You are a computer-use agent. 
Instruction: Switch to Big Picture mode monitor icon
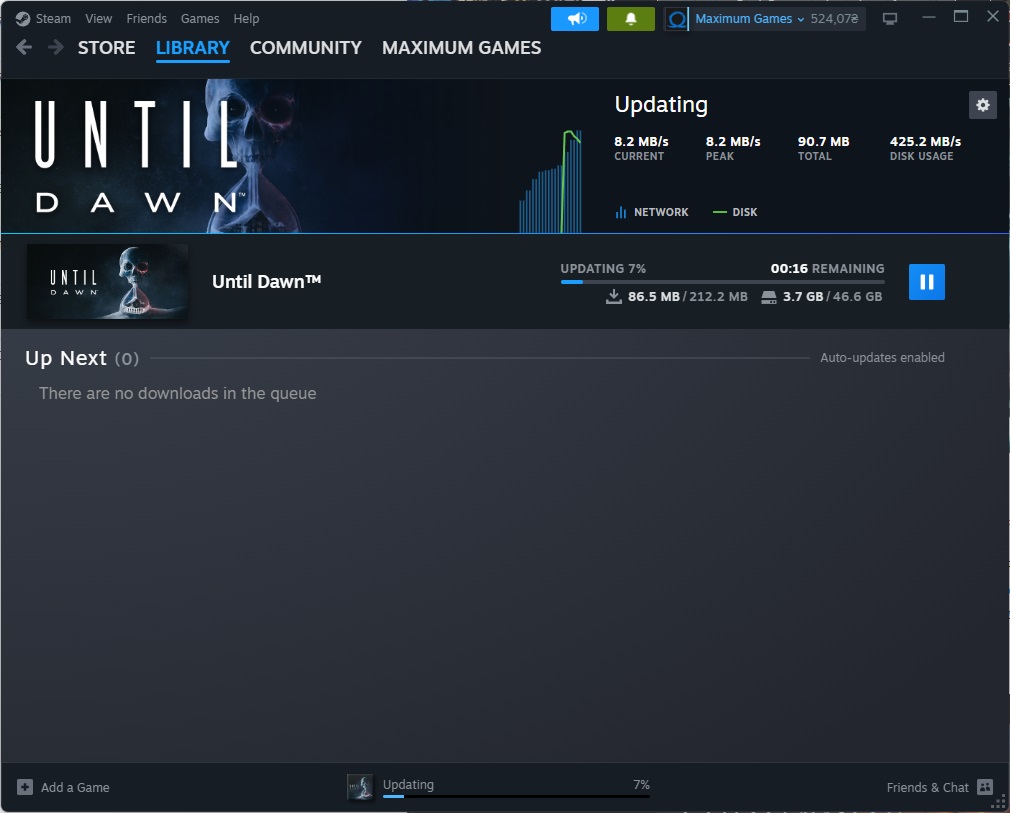coord(890,19)
